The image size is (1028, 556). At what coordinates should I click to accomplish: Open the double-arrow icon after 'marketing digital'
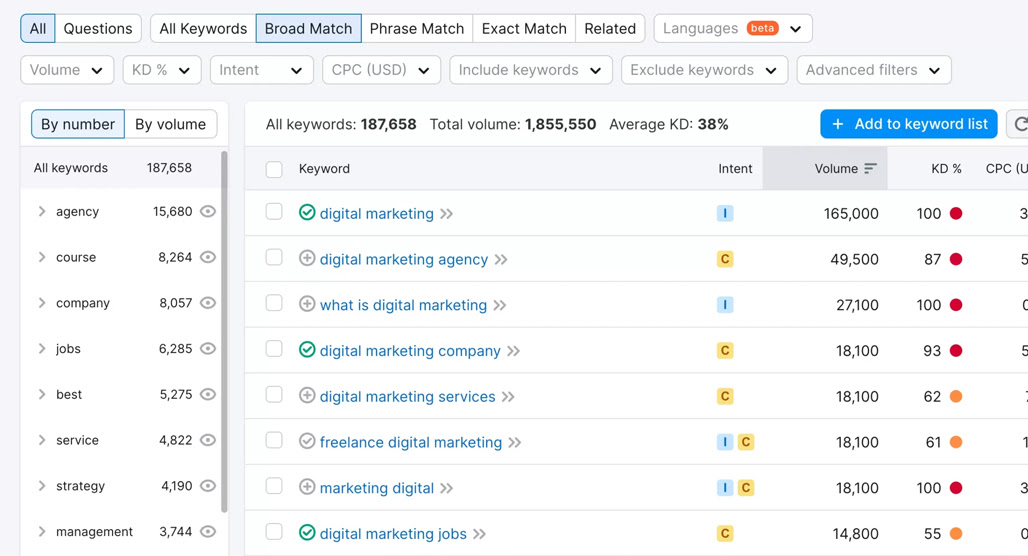pyautogui.click(x=446, y=488)
